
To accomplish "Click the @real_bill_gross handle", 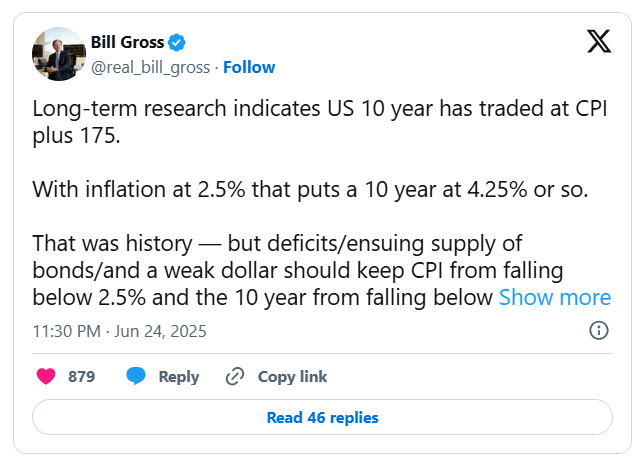I will tap(151, 67).
